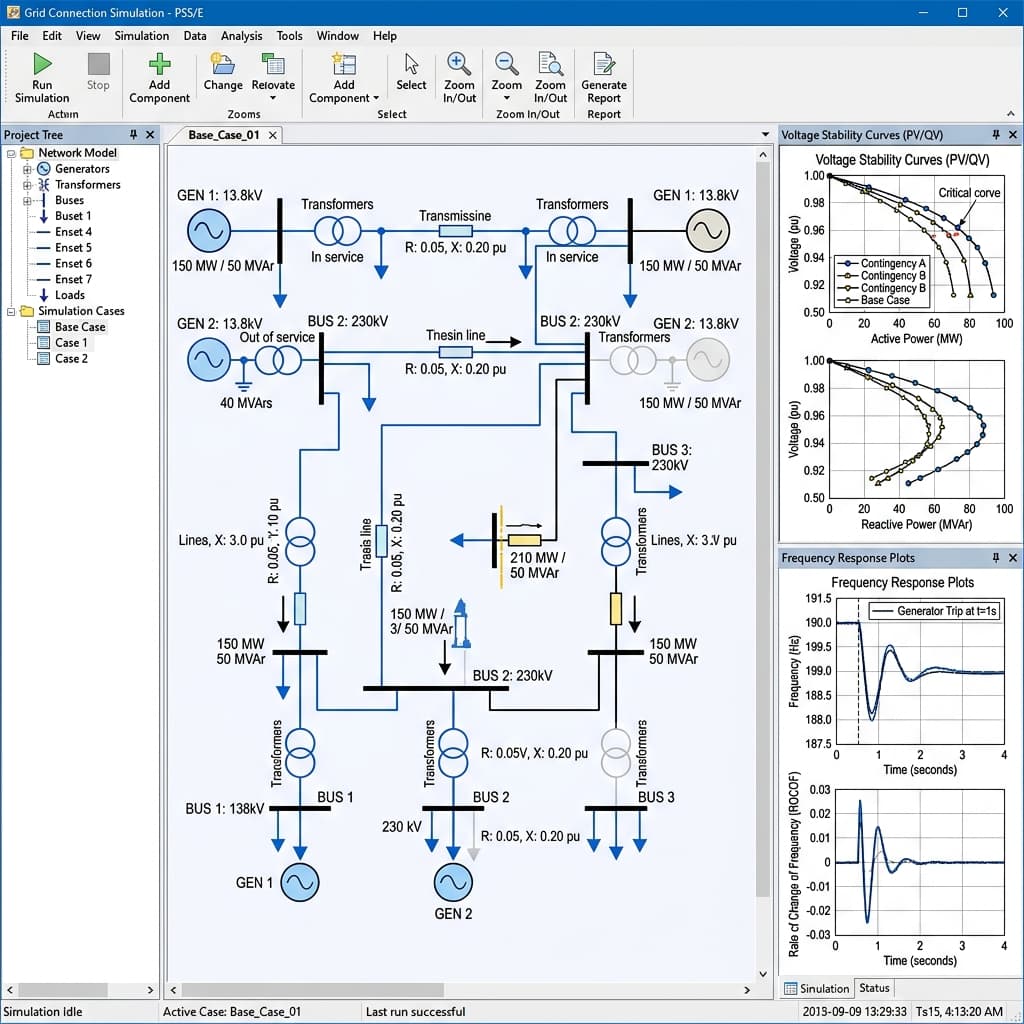The image size is (1024, 1024).
Task: Click the green plus Add Component icon
Action: click(x=159, y=64)
